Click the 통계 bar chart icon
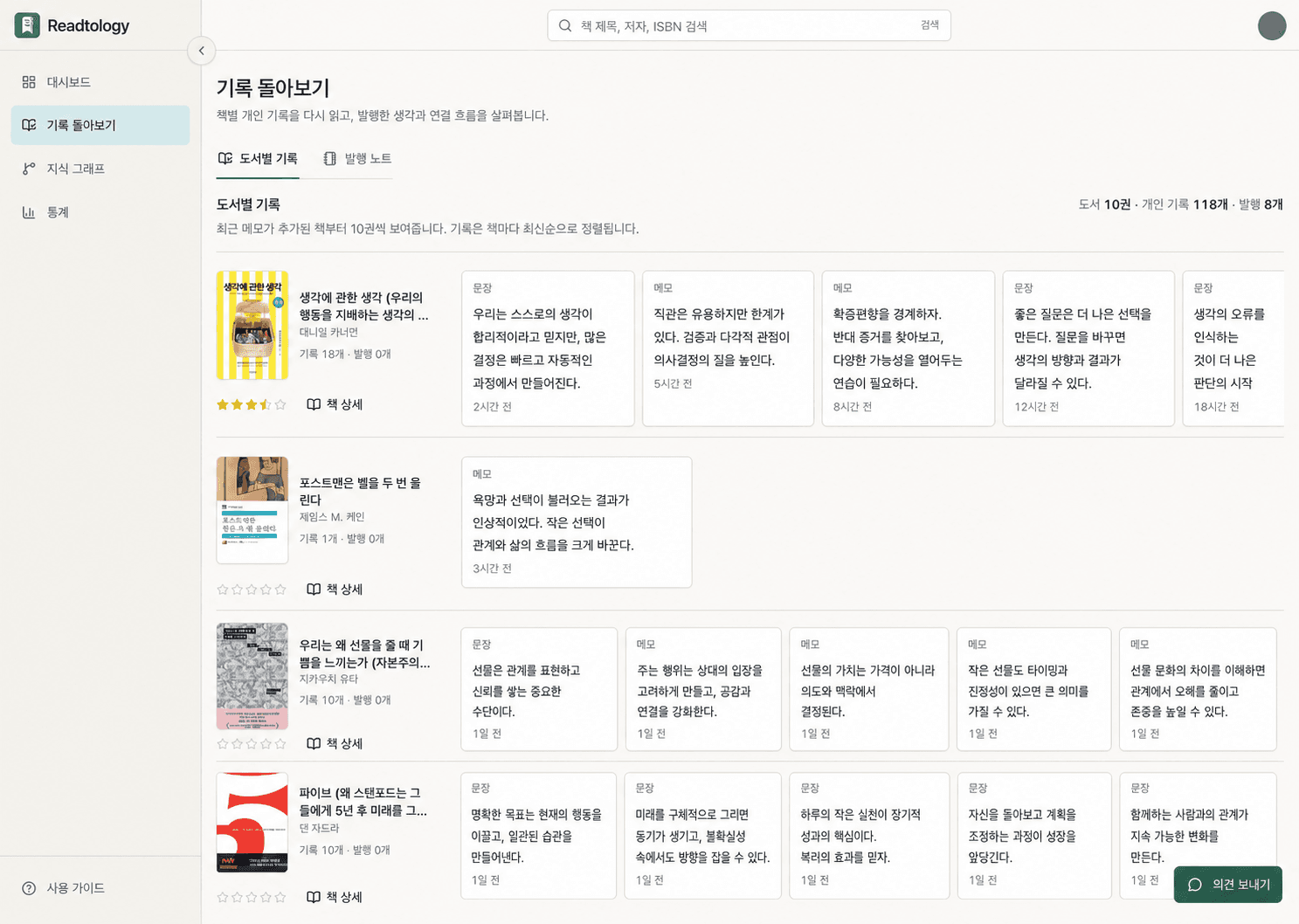1299x924 pixels. (x=29, y=212)
